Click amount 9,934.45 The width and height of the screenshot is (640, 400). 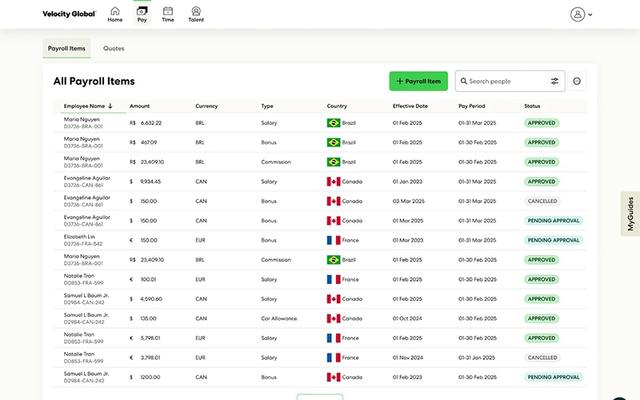pyautogui.click(x=151, y=182)
